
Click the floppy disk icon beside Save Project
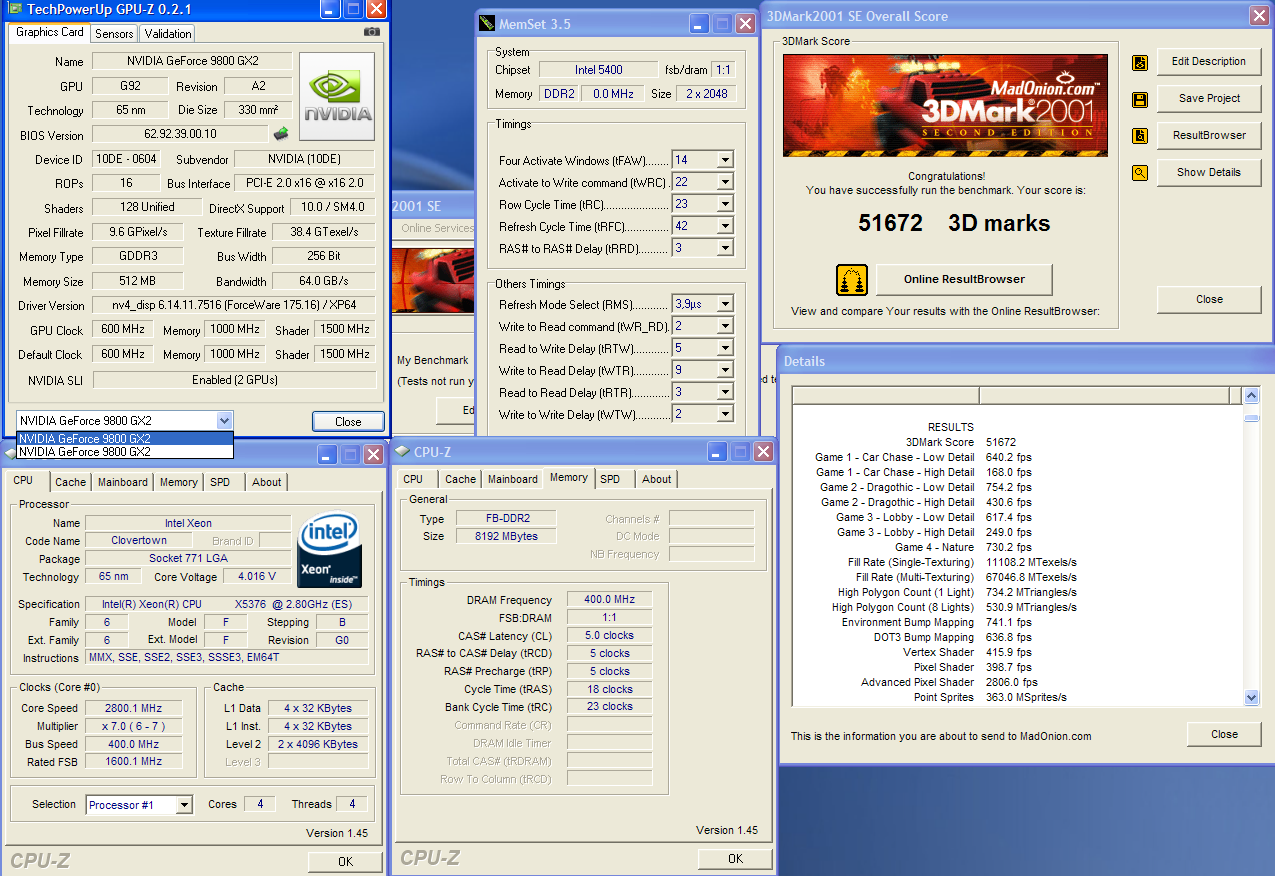1140,99
